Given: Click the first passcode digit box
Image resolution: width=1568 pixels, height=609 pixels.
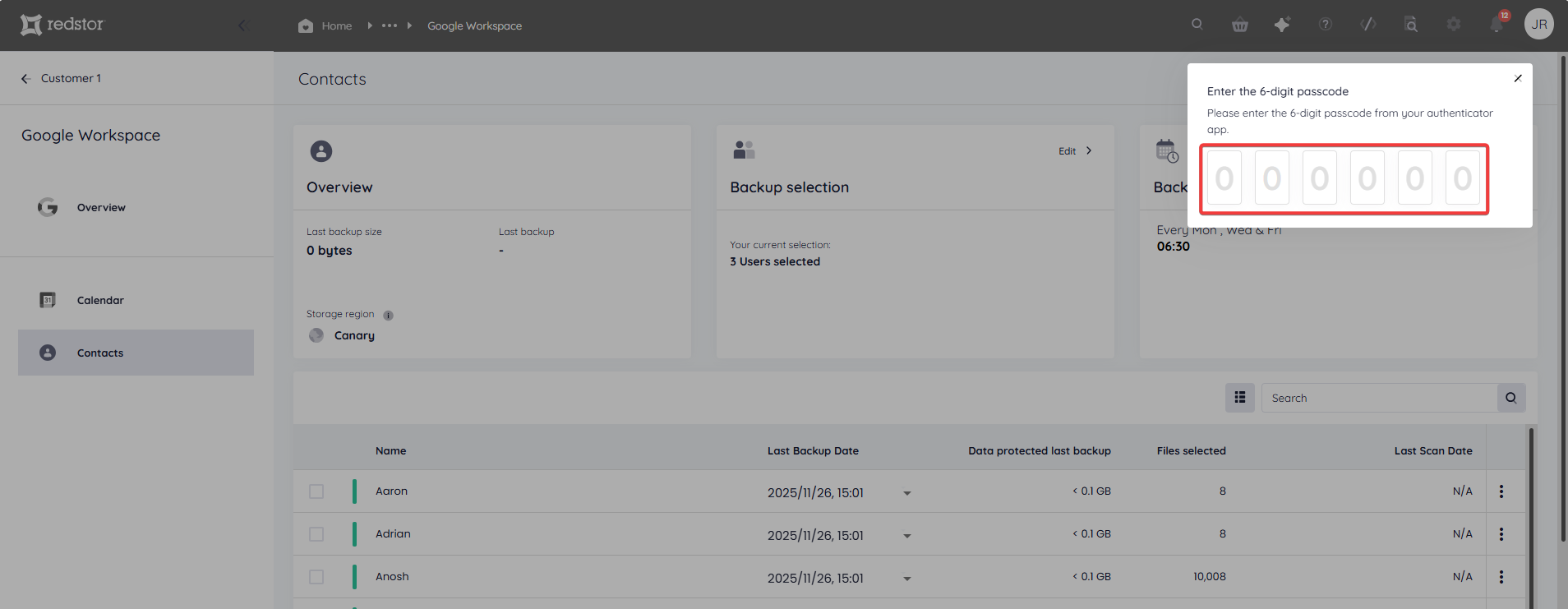Looking at the screenshot, I should pyautogui.click(x=1224, y=178).
